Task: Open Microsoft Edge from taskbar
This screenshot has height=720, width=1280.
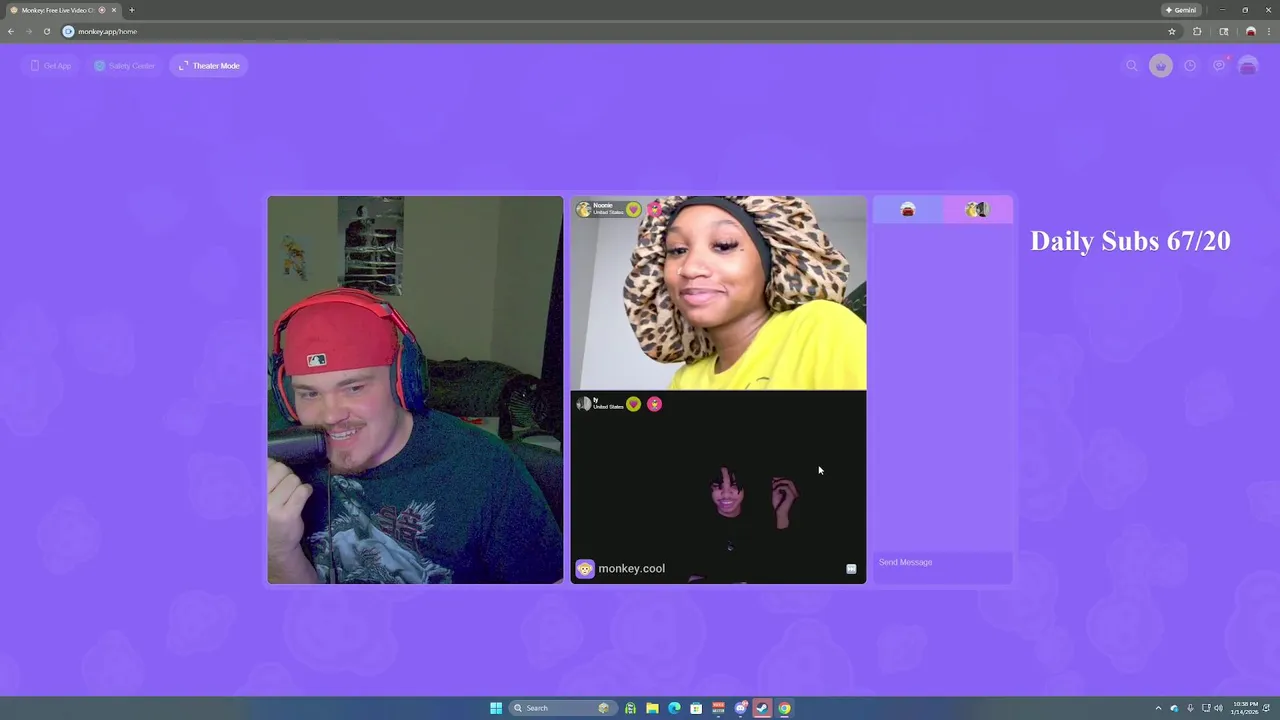Action: click(x=674, y=708)
